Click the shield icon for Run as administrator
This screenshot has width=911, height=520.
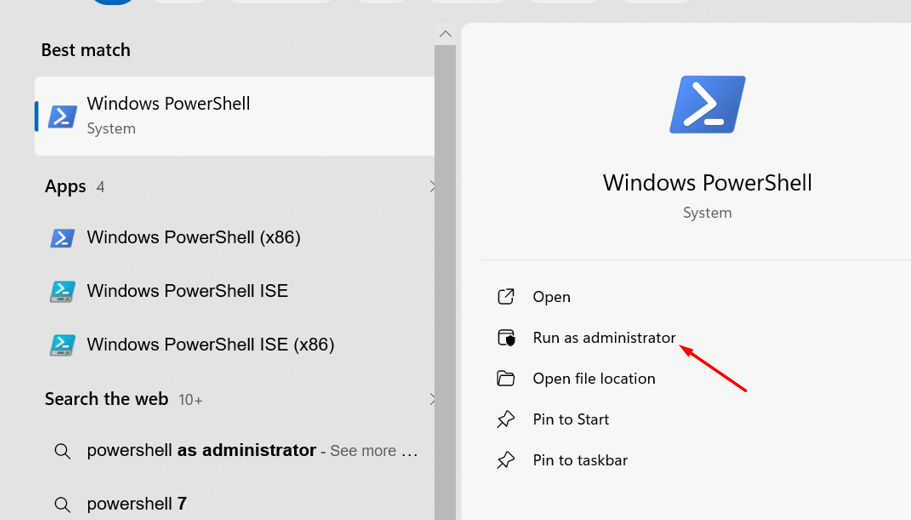click(x=506, y=338)
